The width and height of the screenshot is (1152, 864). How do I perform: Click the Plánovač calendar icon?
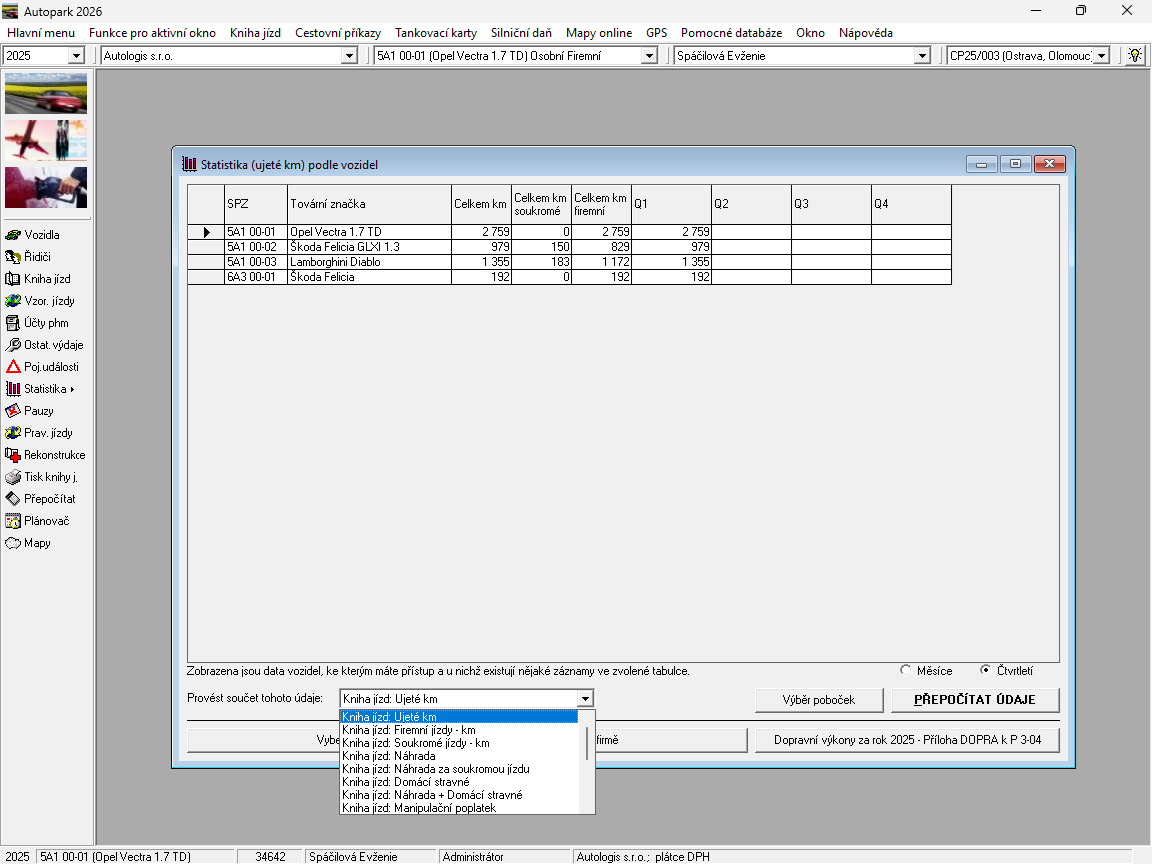pos(14,521)
